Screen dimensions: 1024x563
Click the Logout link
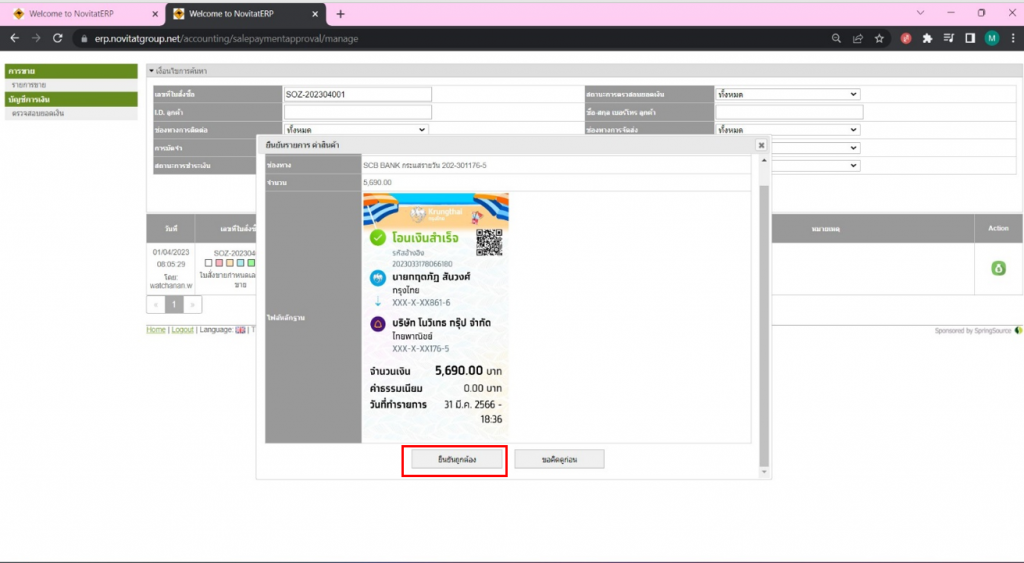pos(182,330)
